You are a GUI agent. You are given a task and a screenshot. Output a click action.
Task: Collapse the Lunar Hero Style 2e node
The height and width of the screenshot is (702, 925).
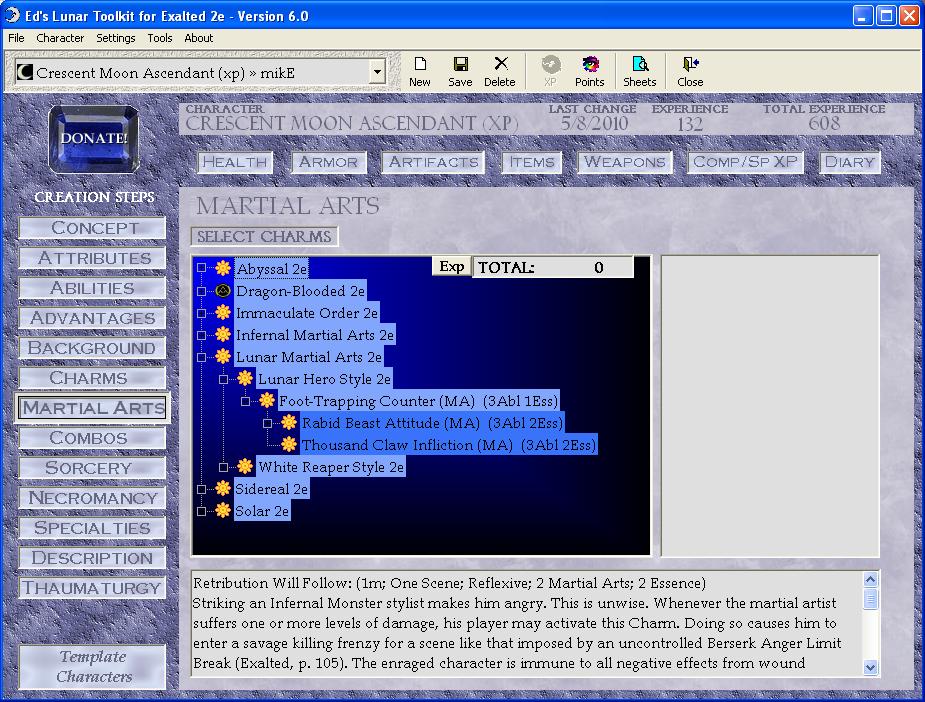pos(224,379)
